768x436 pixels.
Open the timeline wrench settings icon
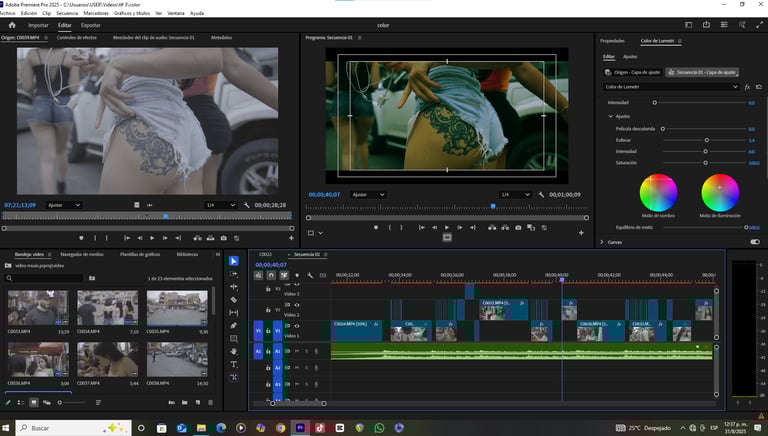[x=310, y=275]
